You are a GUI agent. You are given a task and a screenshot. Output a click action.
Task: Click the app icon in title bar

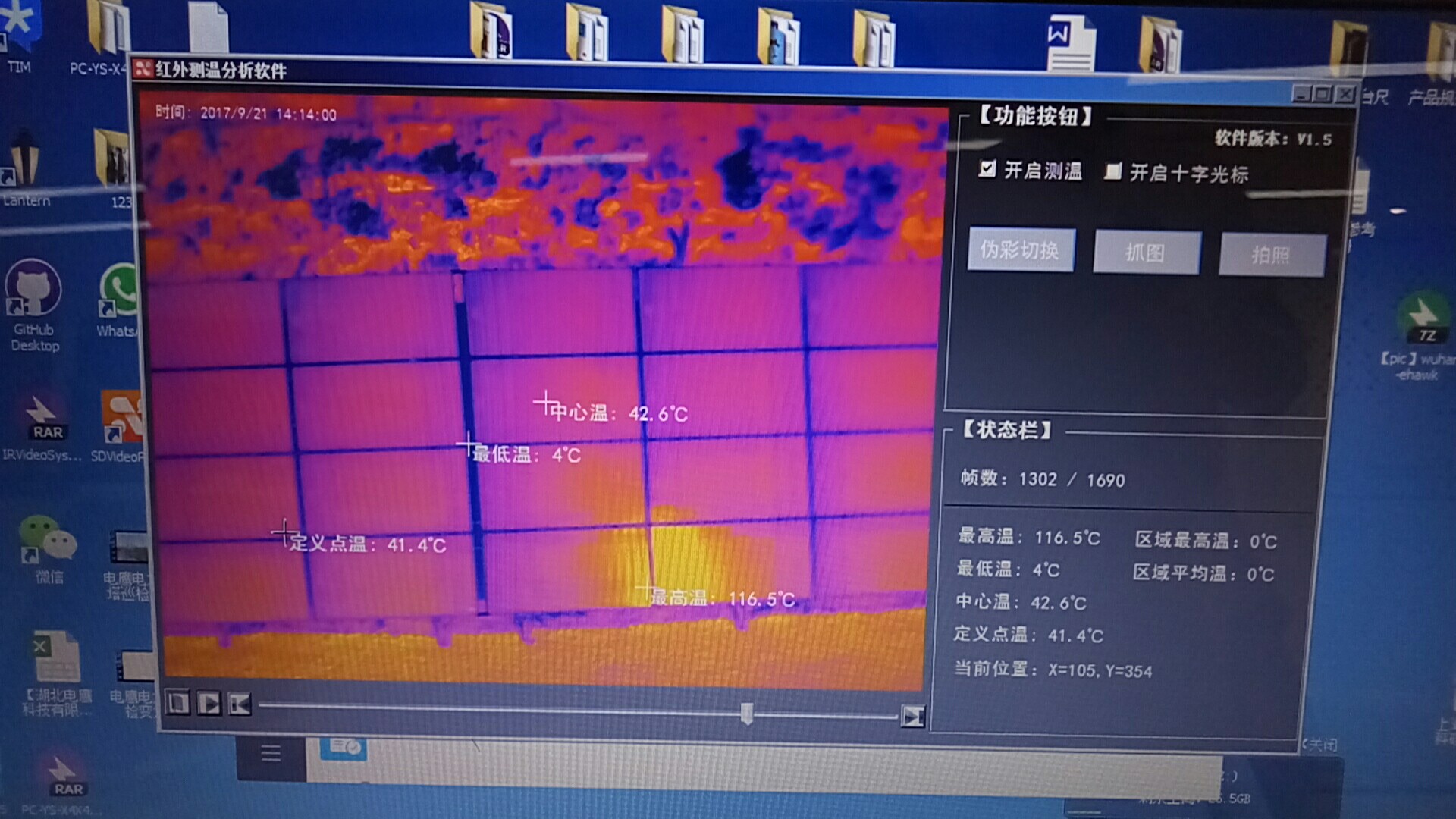tap(143, 70)
